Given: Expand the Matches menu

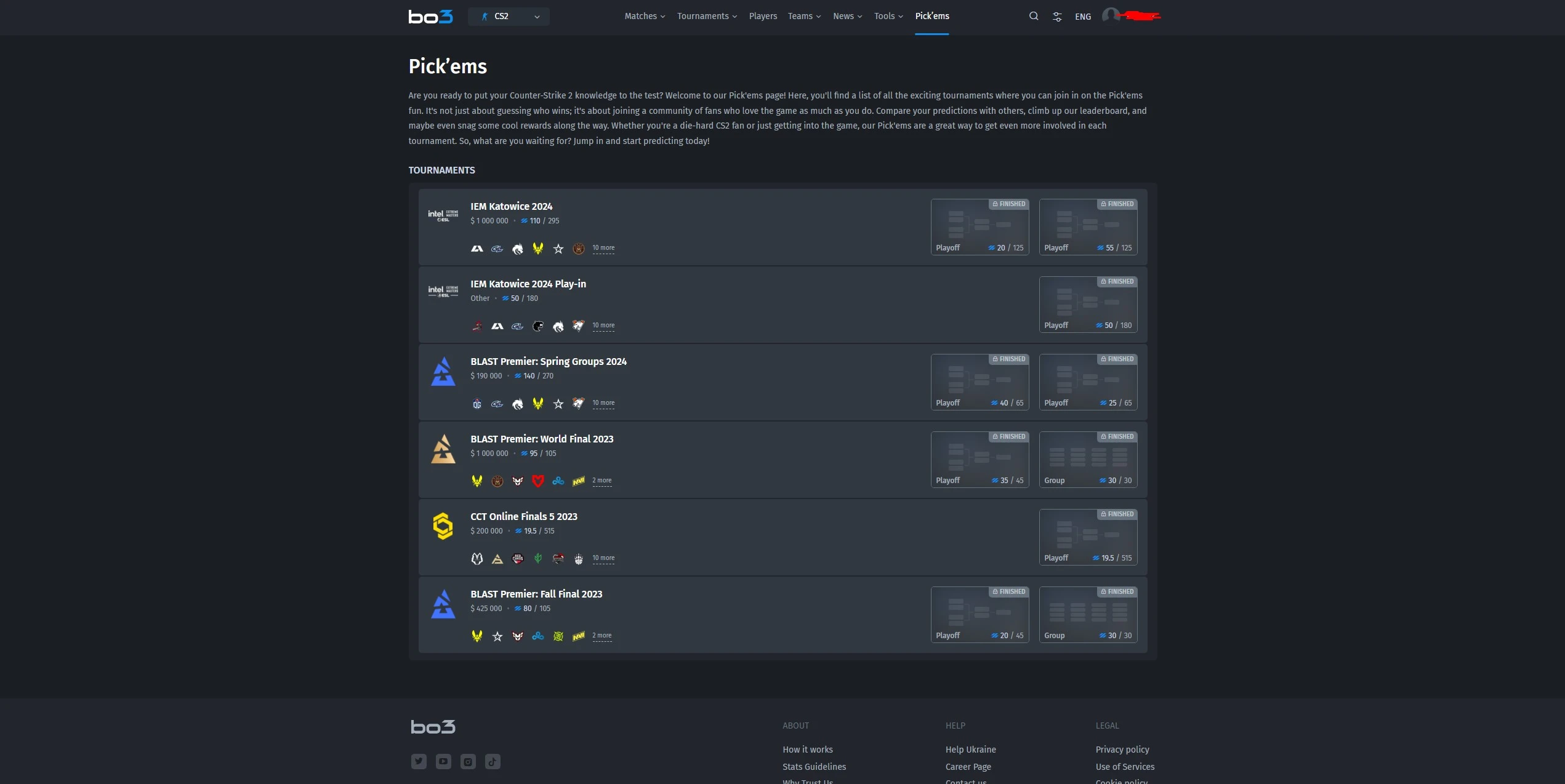Looking at the screenshot, I should click(645, 17).
